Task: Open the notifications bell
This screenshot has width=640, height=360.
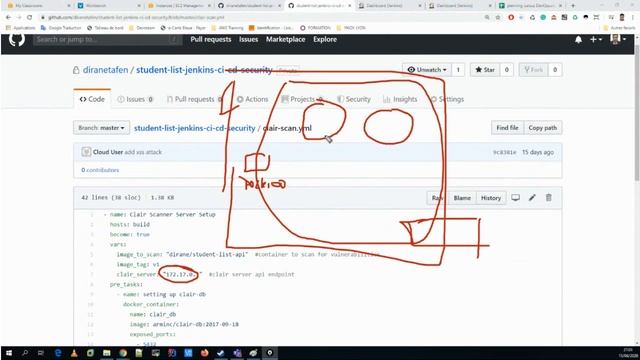Action: 578,40
